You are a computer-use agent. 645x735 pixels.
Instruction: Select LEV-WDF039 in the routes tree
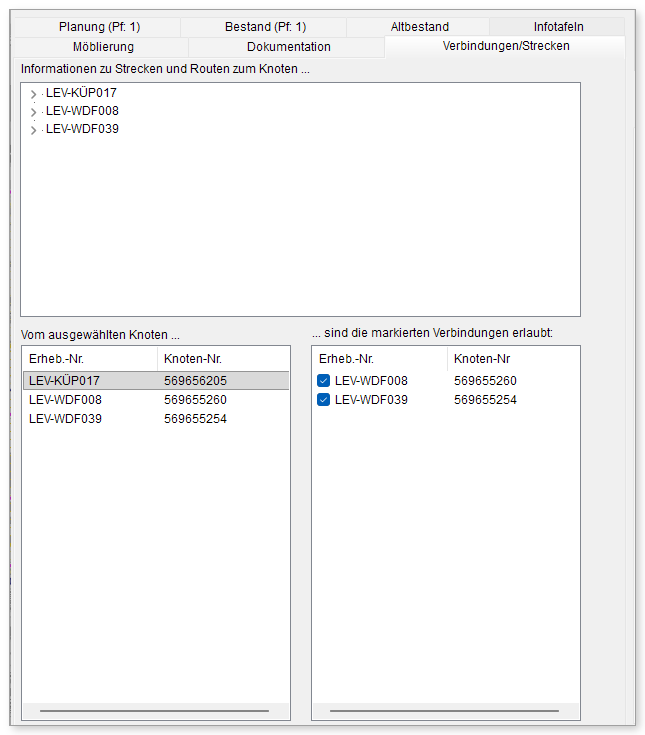[82, 129]
